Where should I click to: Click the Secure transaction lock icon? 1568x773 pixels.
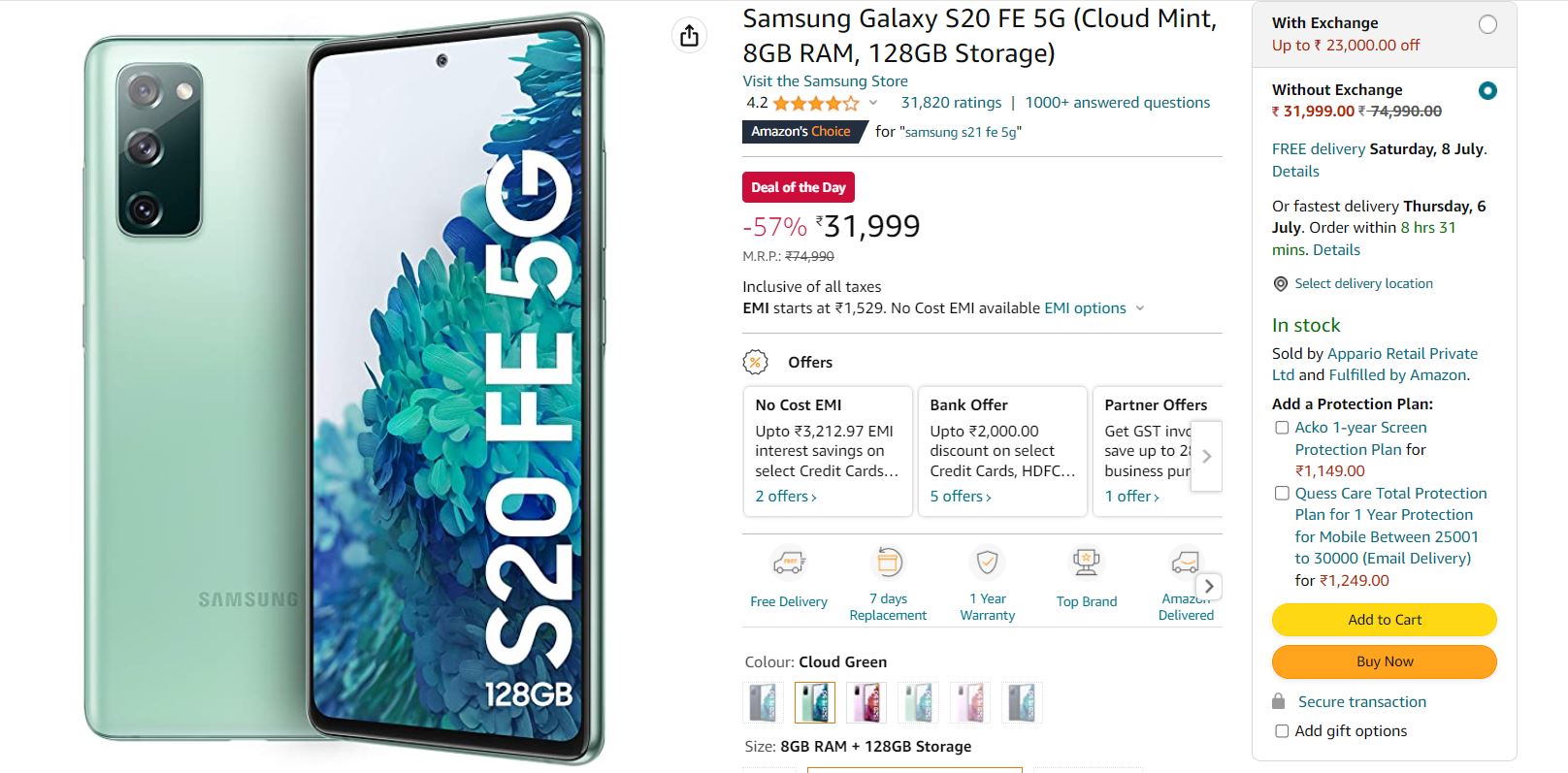(x=1279, y=701)
